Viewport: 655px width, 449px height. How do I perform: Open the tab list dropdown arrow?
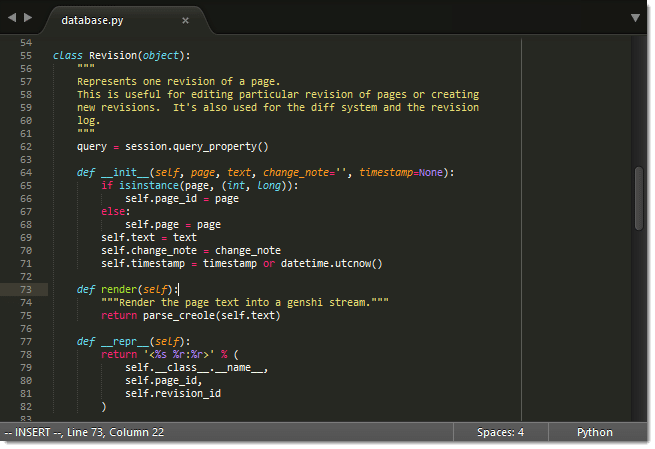coord(635,18)
